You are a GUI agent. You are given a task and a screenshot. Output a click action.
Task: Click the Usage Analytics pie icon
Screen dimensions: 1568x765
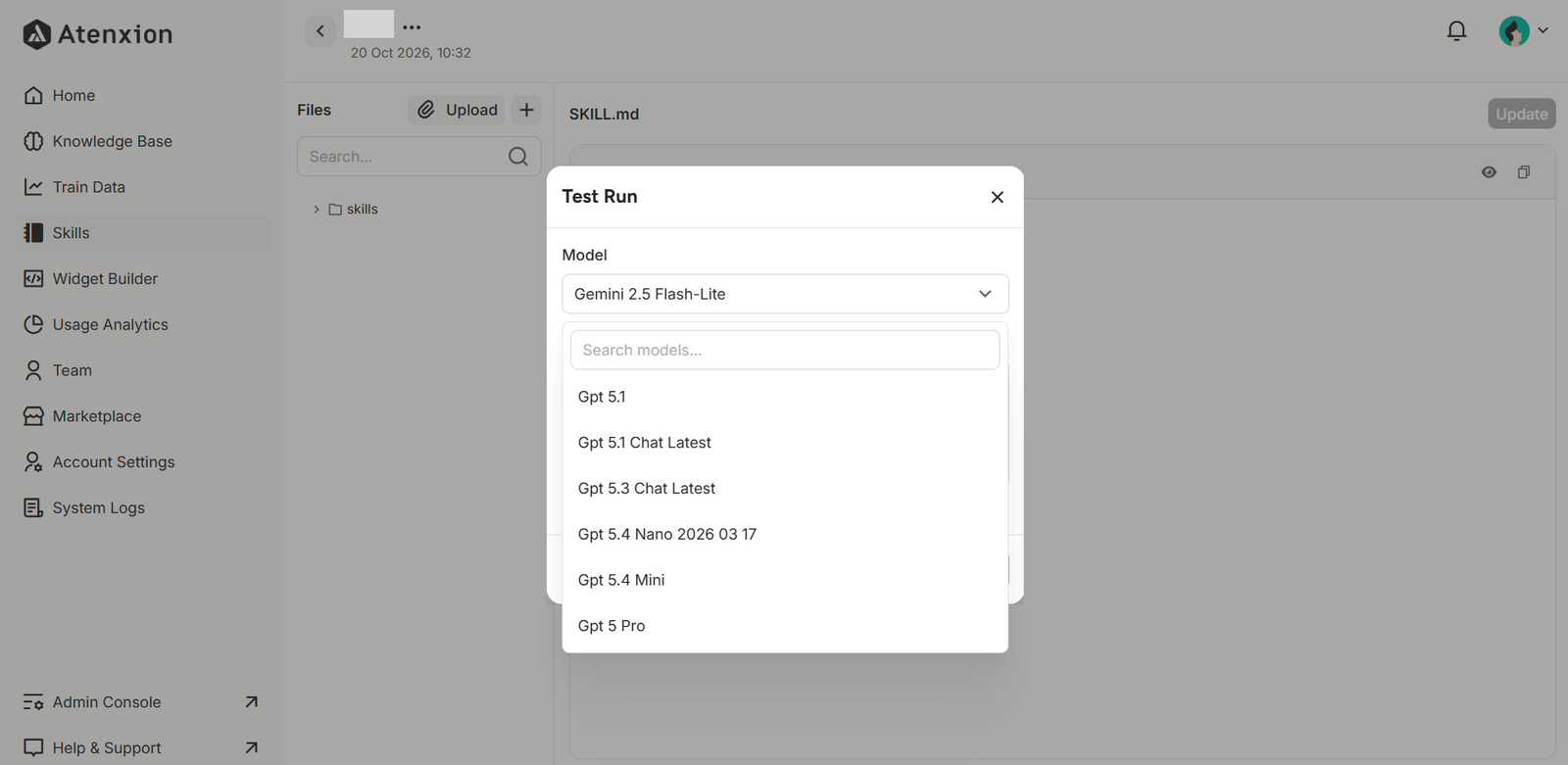[x=33, y=324]
